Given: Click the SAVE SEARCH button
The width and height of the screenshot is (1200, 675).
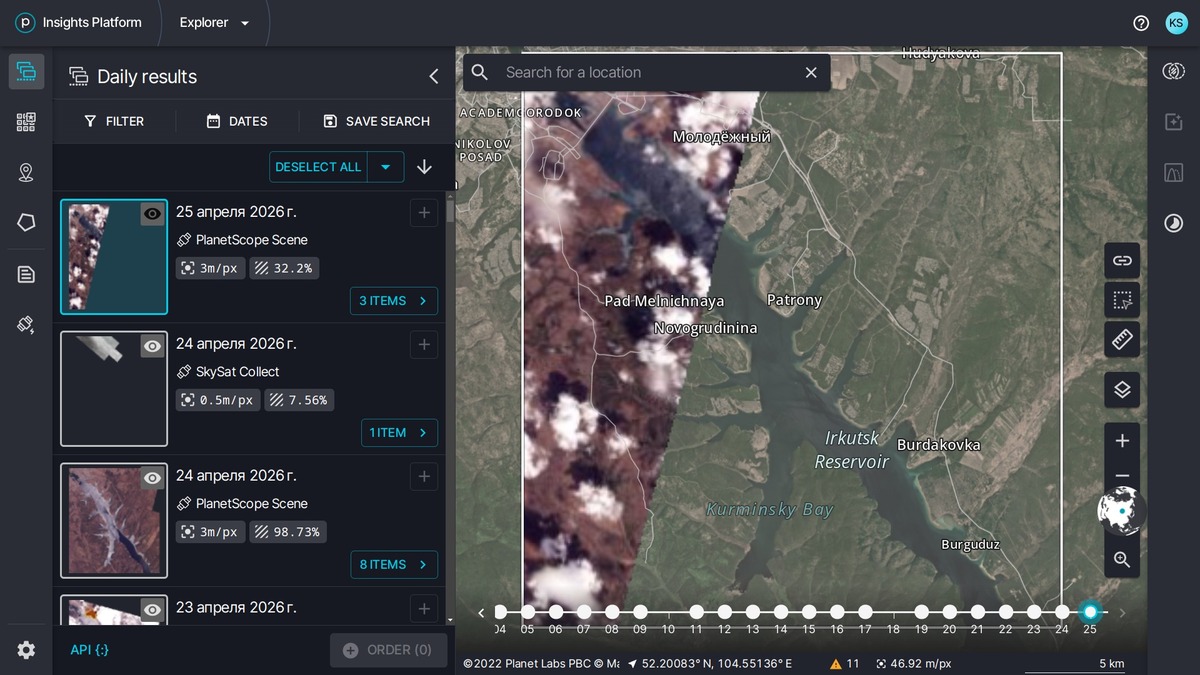Looking at the screenshot, I should (x=376, y=121).
